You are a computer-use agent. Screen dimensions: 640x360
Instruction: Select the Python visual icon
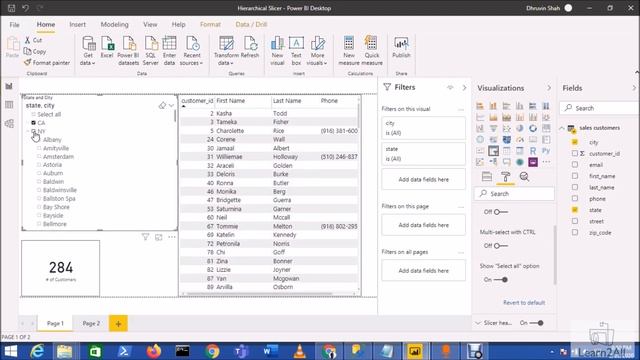[546, 151]
